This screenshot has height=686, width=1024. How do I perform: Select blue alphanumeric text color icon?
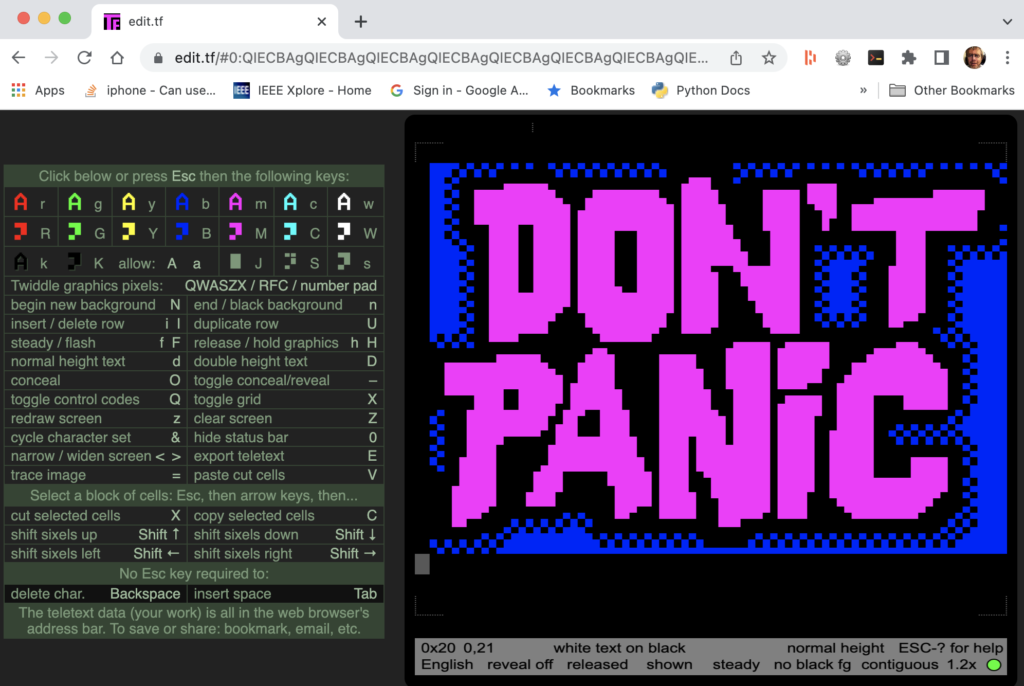tap(182, 203)
